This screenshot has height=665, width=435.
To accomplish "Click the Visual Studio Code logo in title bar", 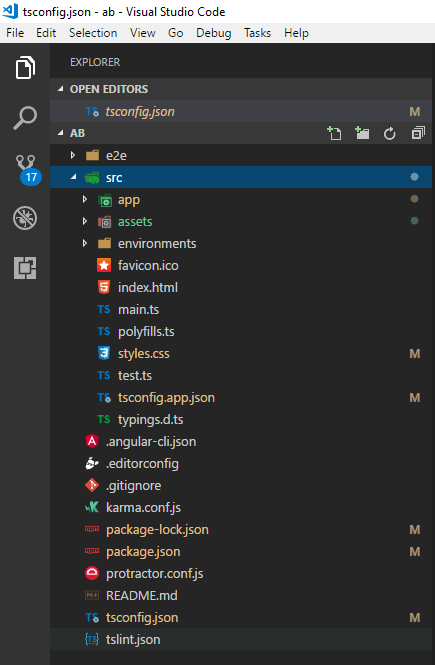I will [x=10, y=11].
